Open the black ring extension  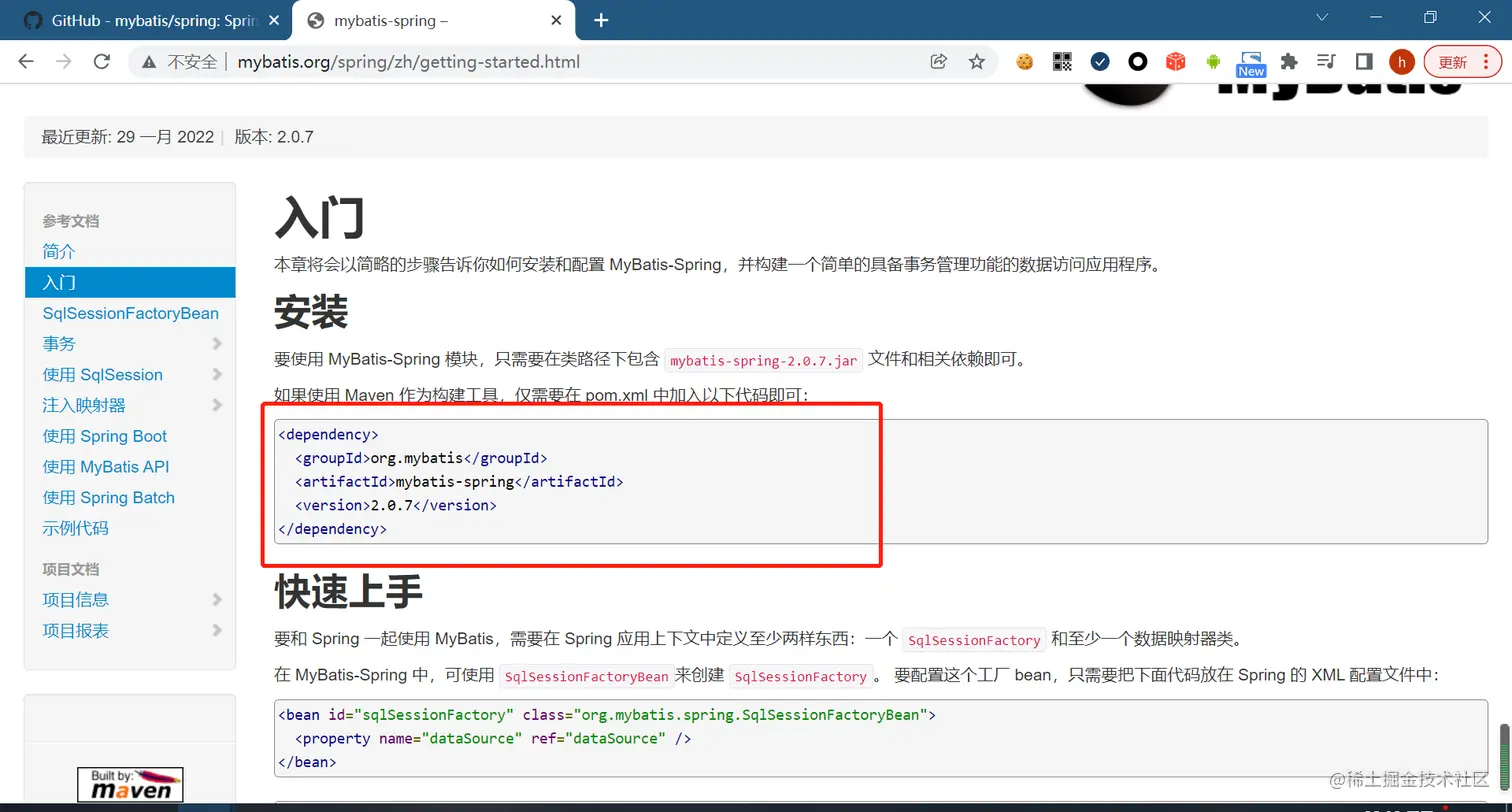point(1137,62)
